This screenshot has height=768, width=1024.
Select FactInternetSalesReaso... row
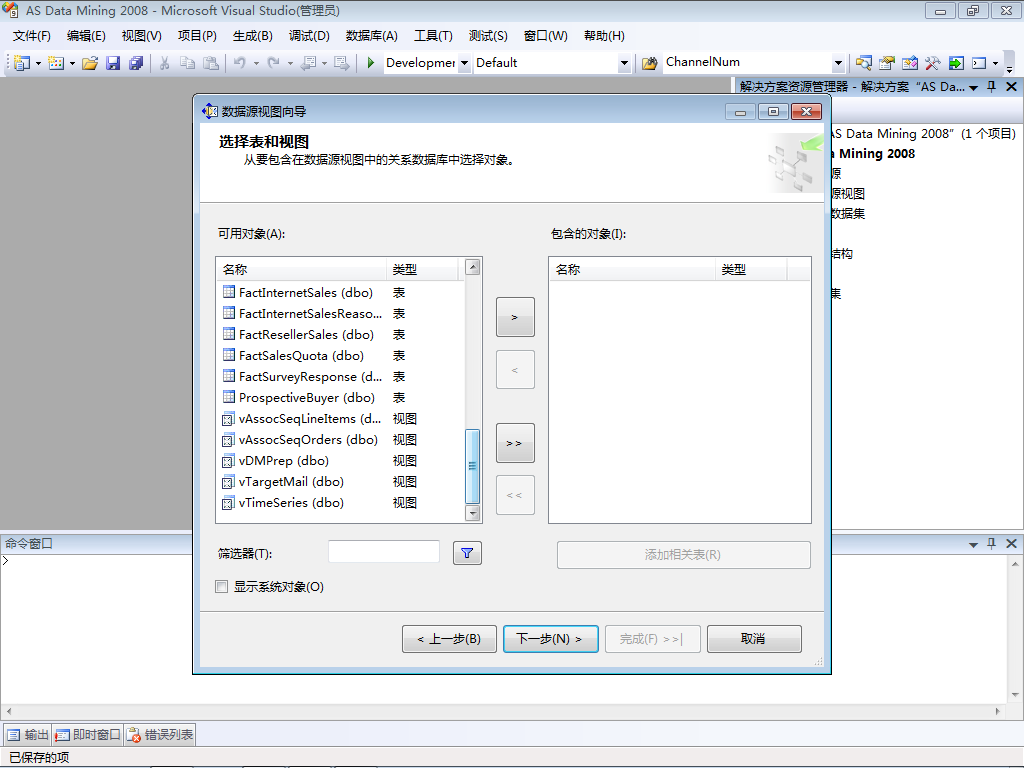tap(342, 313)
